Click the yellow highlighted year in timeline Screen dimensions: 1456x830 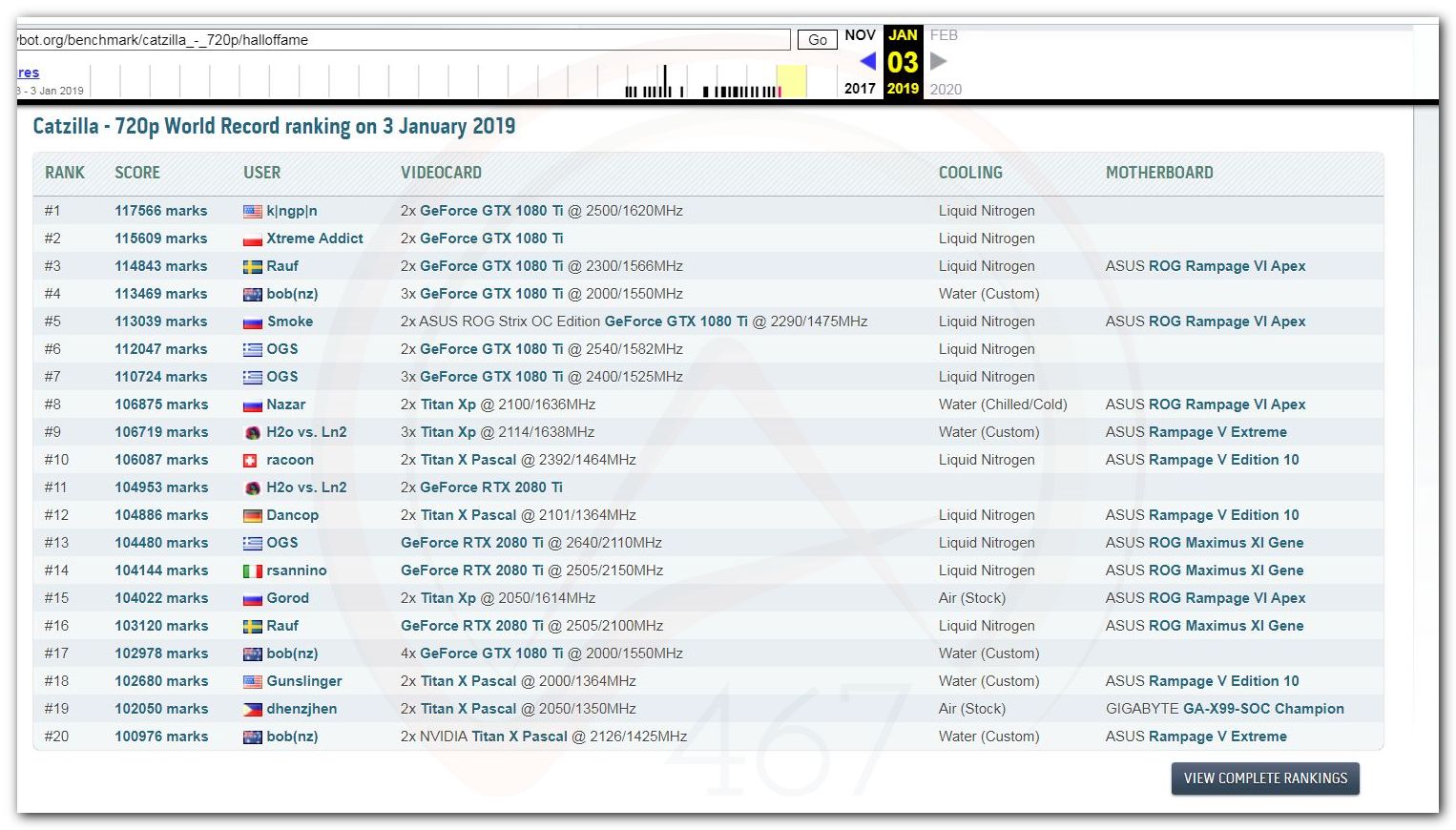point(791,81)
